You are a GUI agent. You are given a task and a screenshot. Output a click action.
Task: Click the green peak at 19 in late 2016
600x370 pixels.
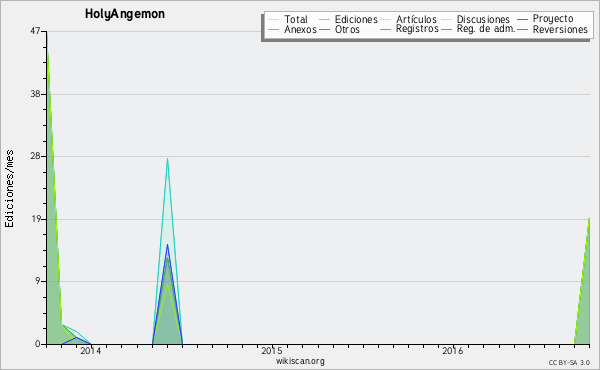tap(589, 218)
